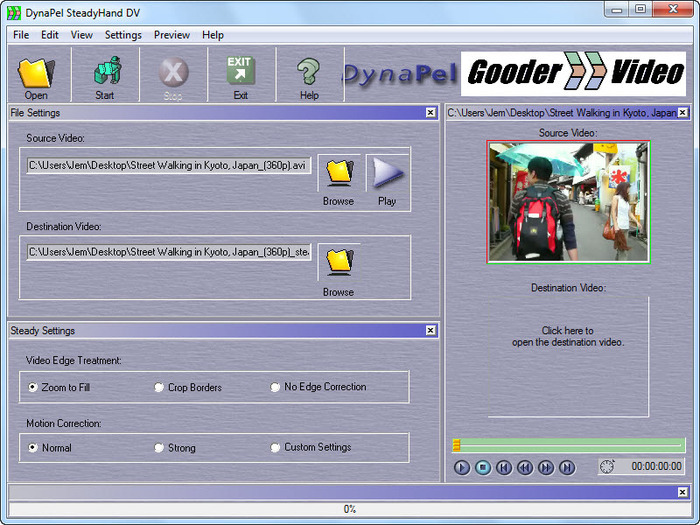Click the orange timeline position marker
The image size is (700, 525).
pyautogui.click(x=456, y=445)
